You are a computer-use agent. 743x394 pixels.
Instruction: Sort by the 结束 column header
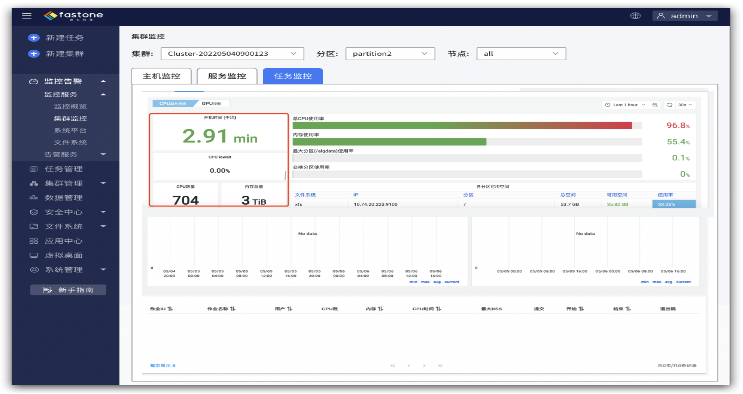pos(622,309)
